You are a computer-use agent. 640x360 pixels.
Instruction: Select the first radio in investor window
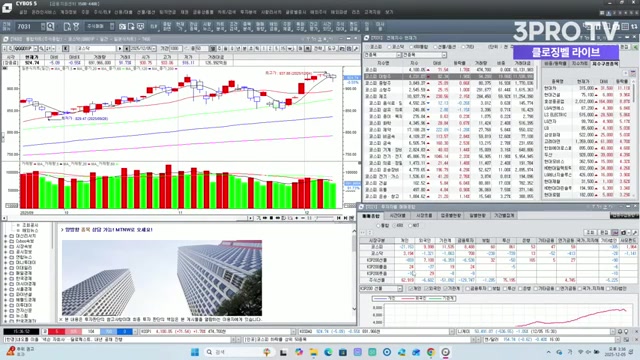[378, 225]
